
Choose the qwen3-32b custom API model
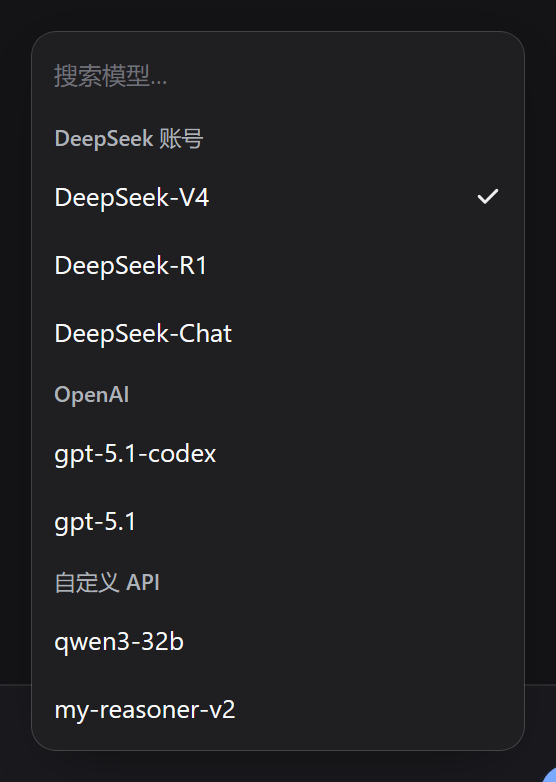click(278, 642)
